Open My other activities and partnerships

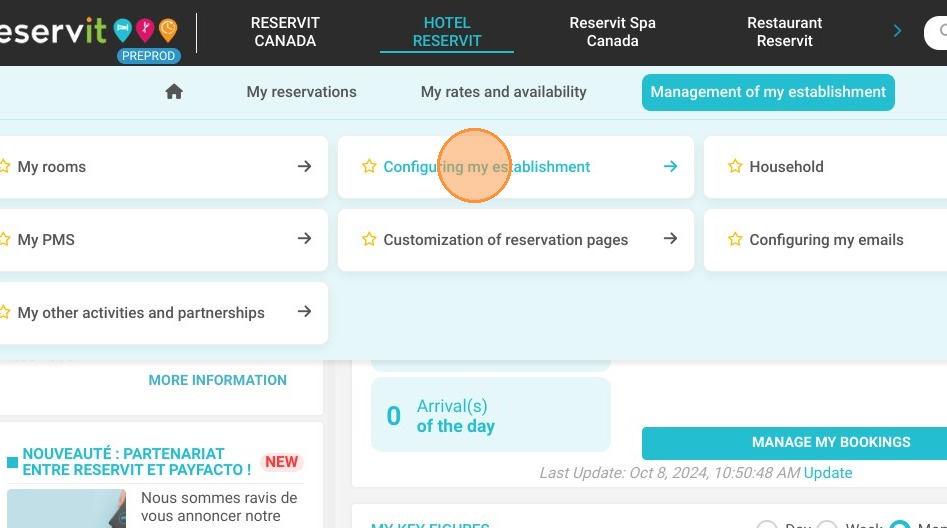(x=163, y=313)
